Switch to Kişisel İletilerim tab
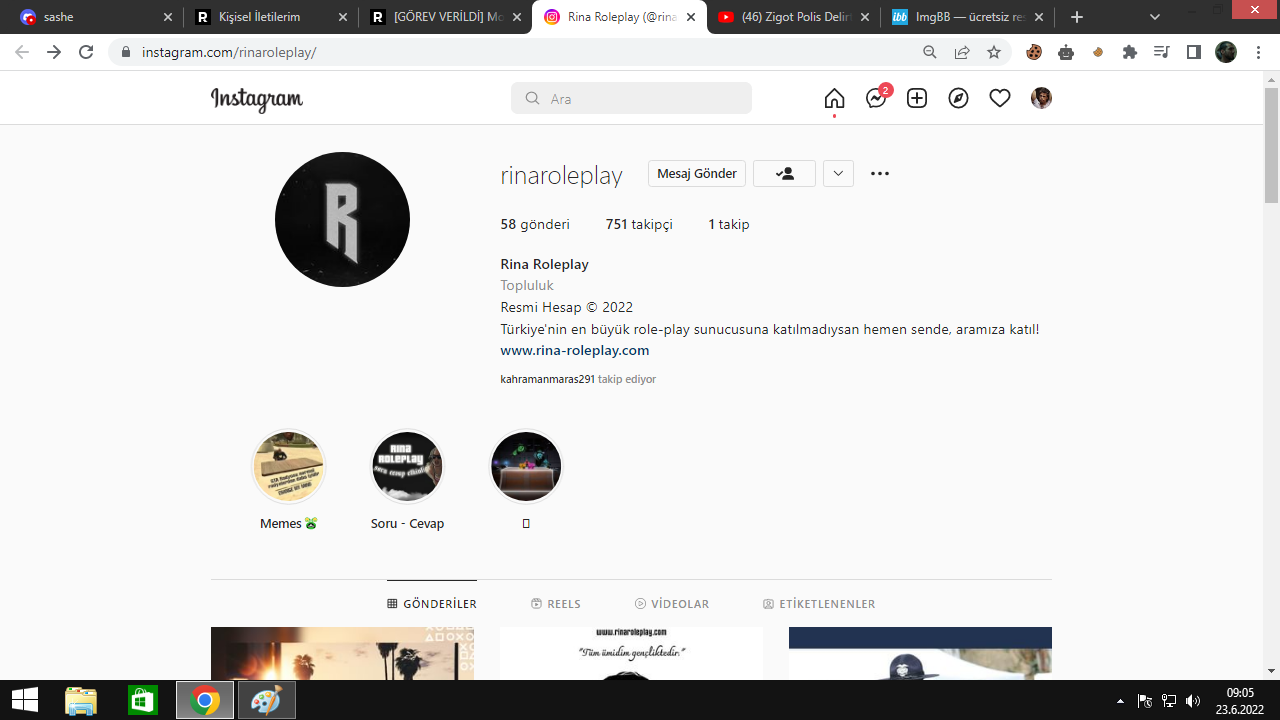 [272, 17]
